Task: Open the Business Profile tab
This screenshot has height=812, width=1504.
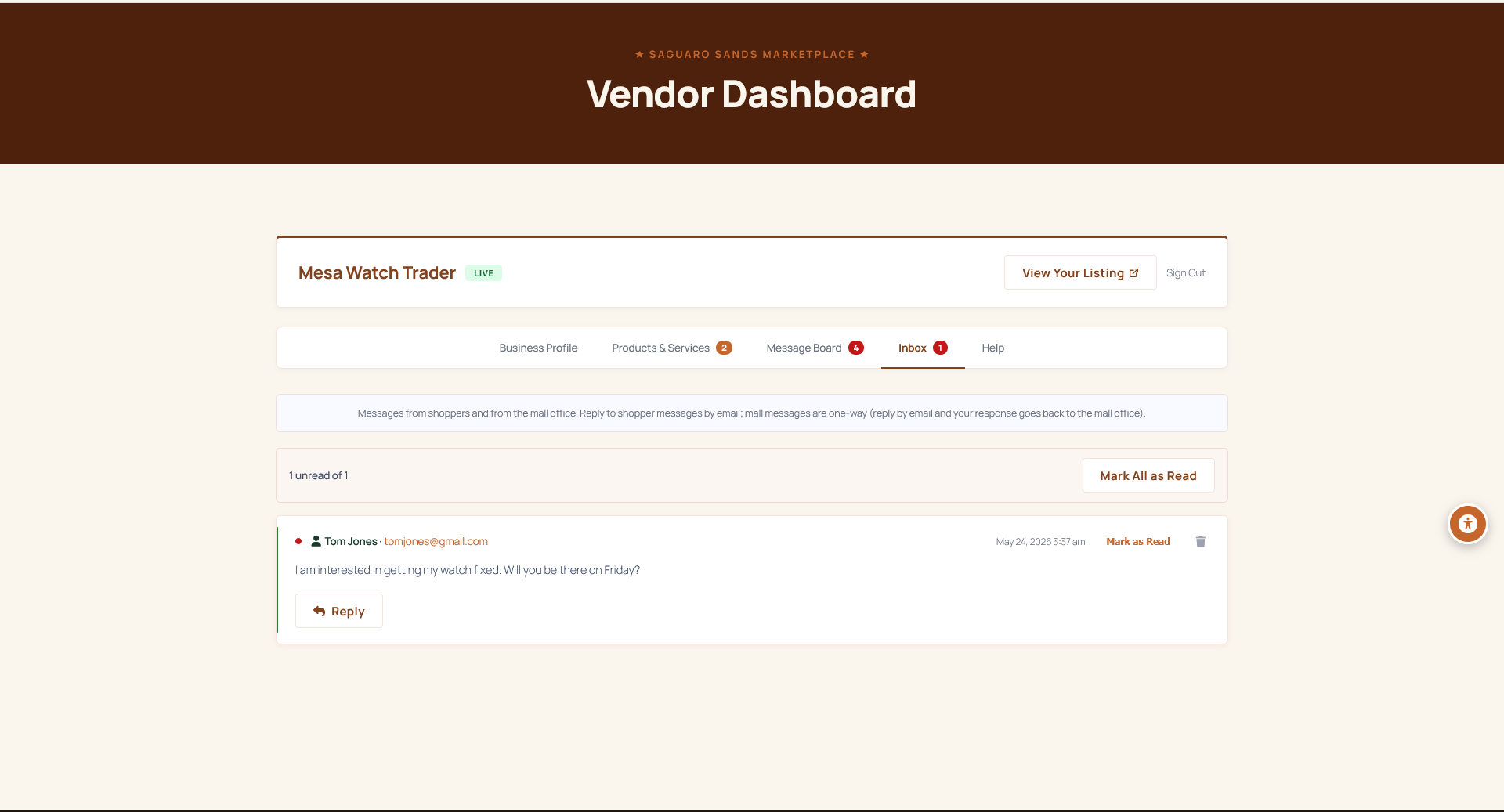Action: coord(538,348)
